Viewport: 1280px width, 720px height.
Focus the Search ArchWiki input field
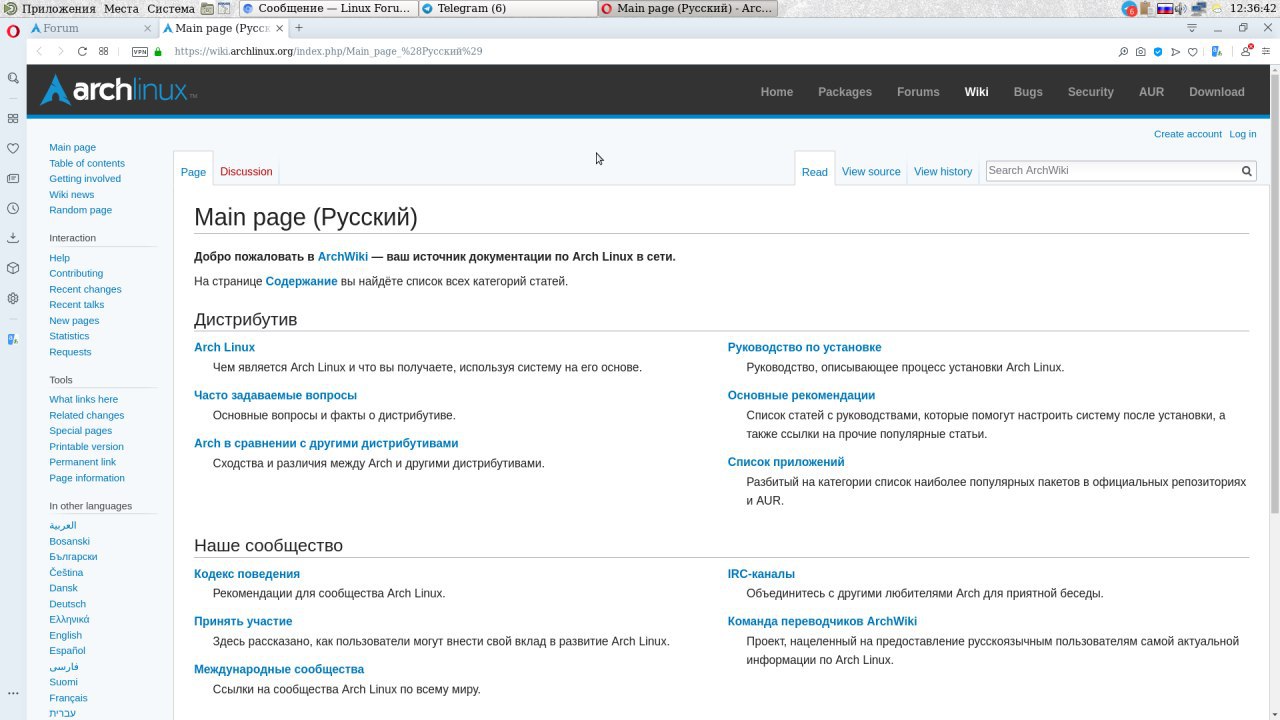coord(1112,171)
